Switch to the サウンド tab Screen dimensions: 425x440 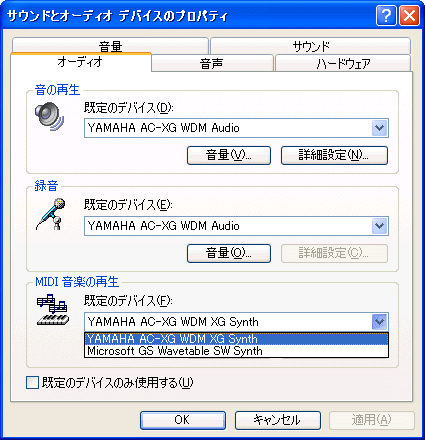coord(310,46)
